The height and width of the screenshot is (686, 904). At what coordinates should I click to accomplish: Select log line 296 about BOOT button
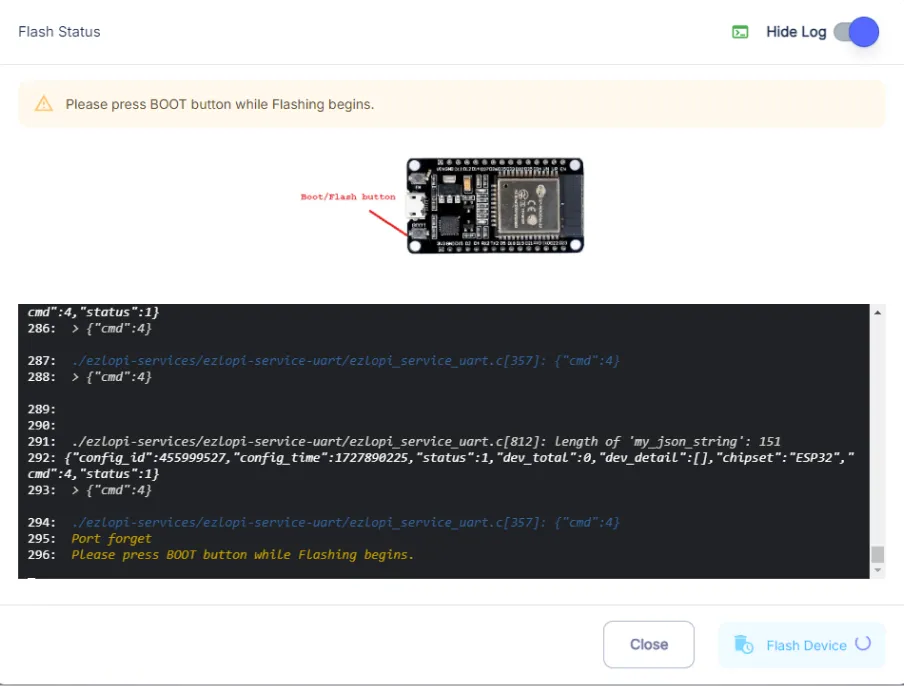(x=242, y=554)
